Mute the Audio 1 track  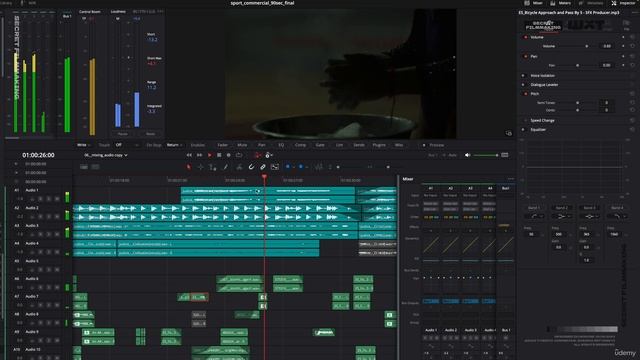point(57,199)
